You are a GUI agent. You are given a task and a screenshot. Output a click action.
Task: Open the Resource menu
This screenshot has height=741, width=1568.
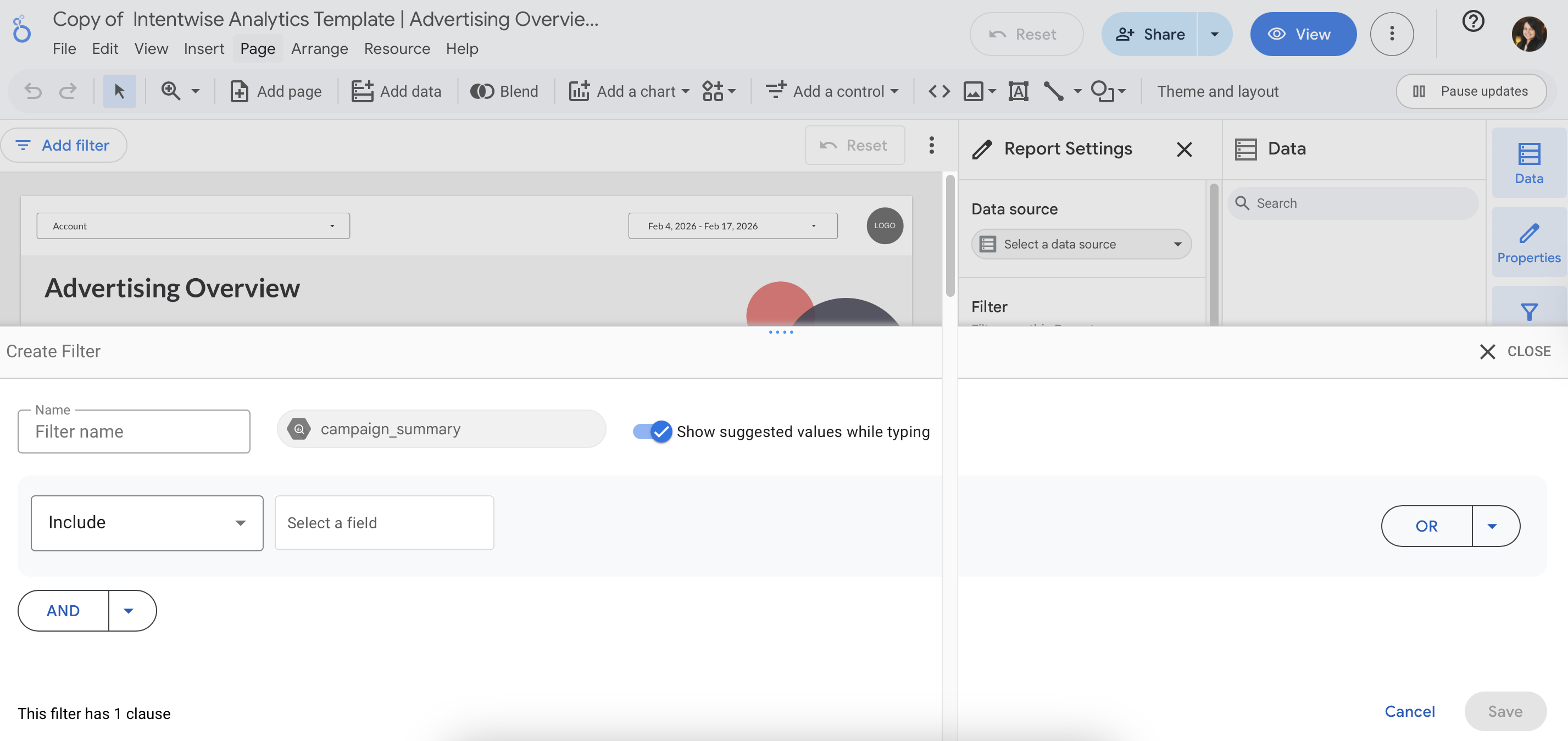point(397,48)
